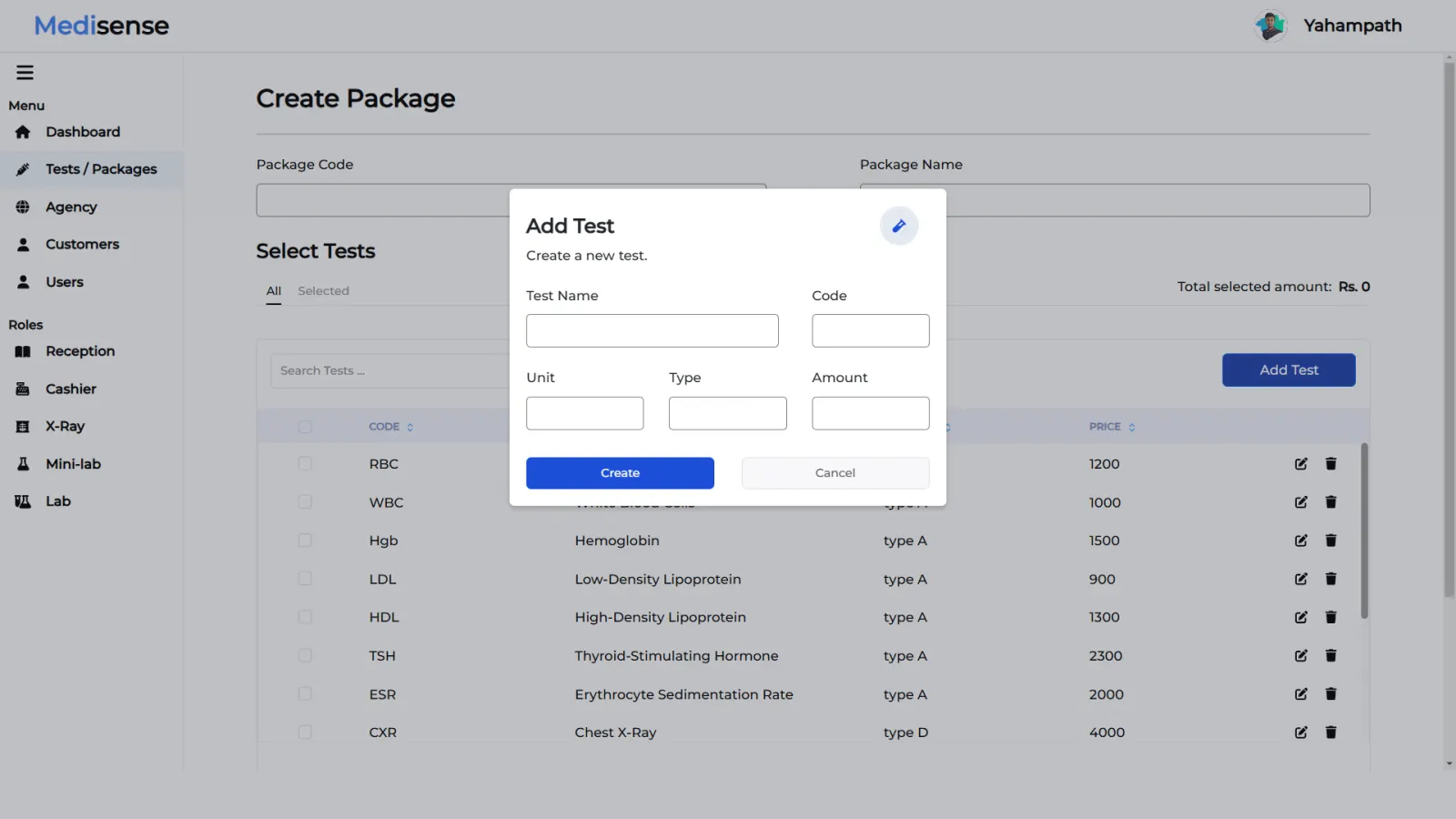This screenshot has height=819, width=1456.
Task: Edit the Hgb test row
Action: coord(1301,541)
